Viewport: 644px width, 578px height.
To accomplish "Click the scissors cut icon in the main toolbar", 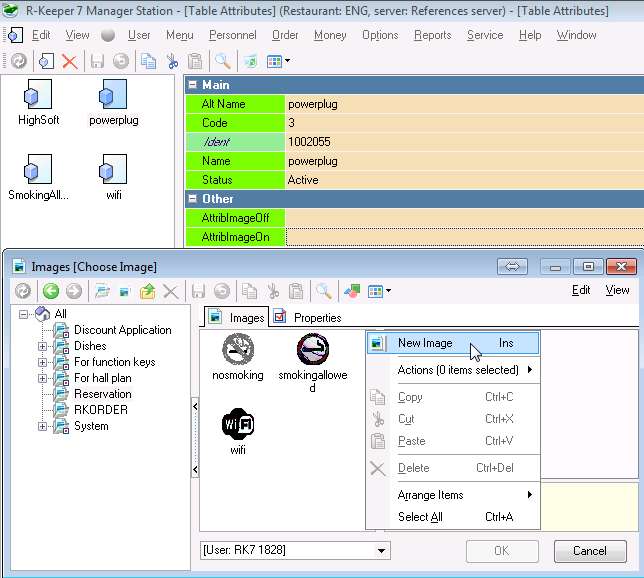I will (x=172, y=61).
